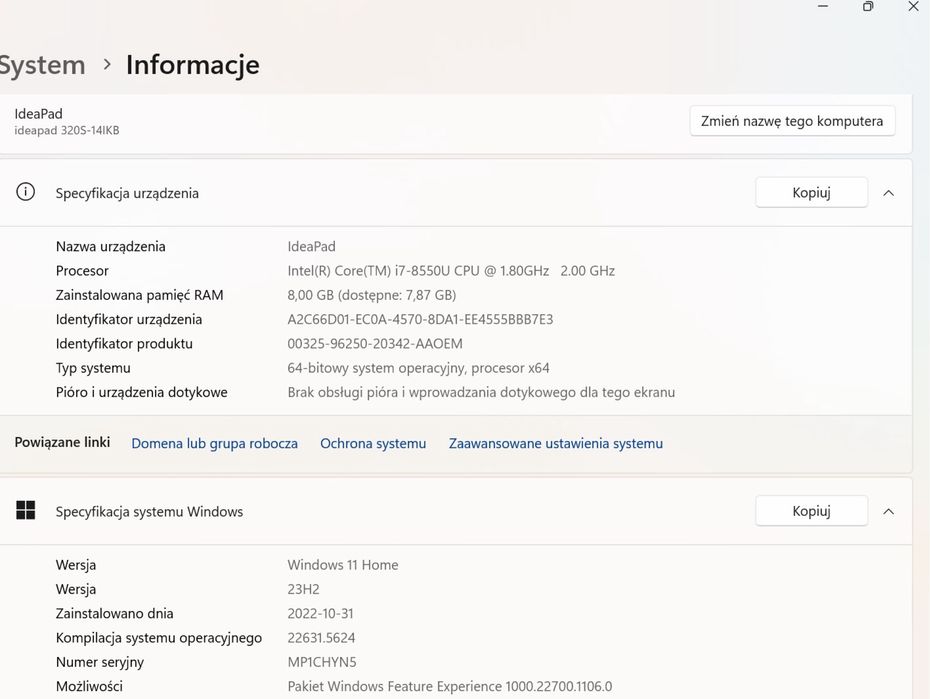This screenshot has width=930, height=699.
Task: Click the Informacje breadcrumb title
Action: pos(193,65)
